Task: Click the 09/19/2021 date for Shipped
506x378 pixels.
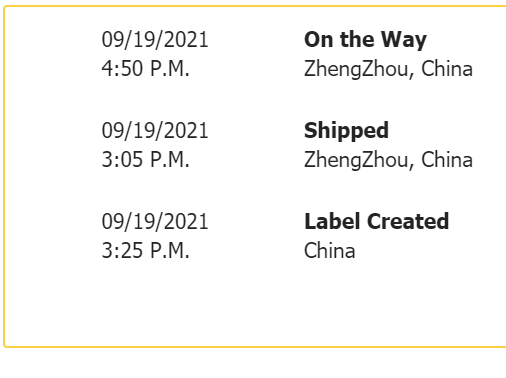Action: (155, 130)
